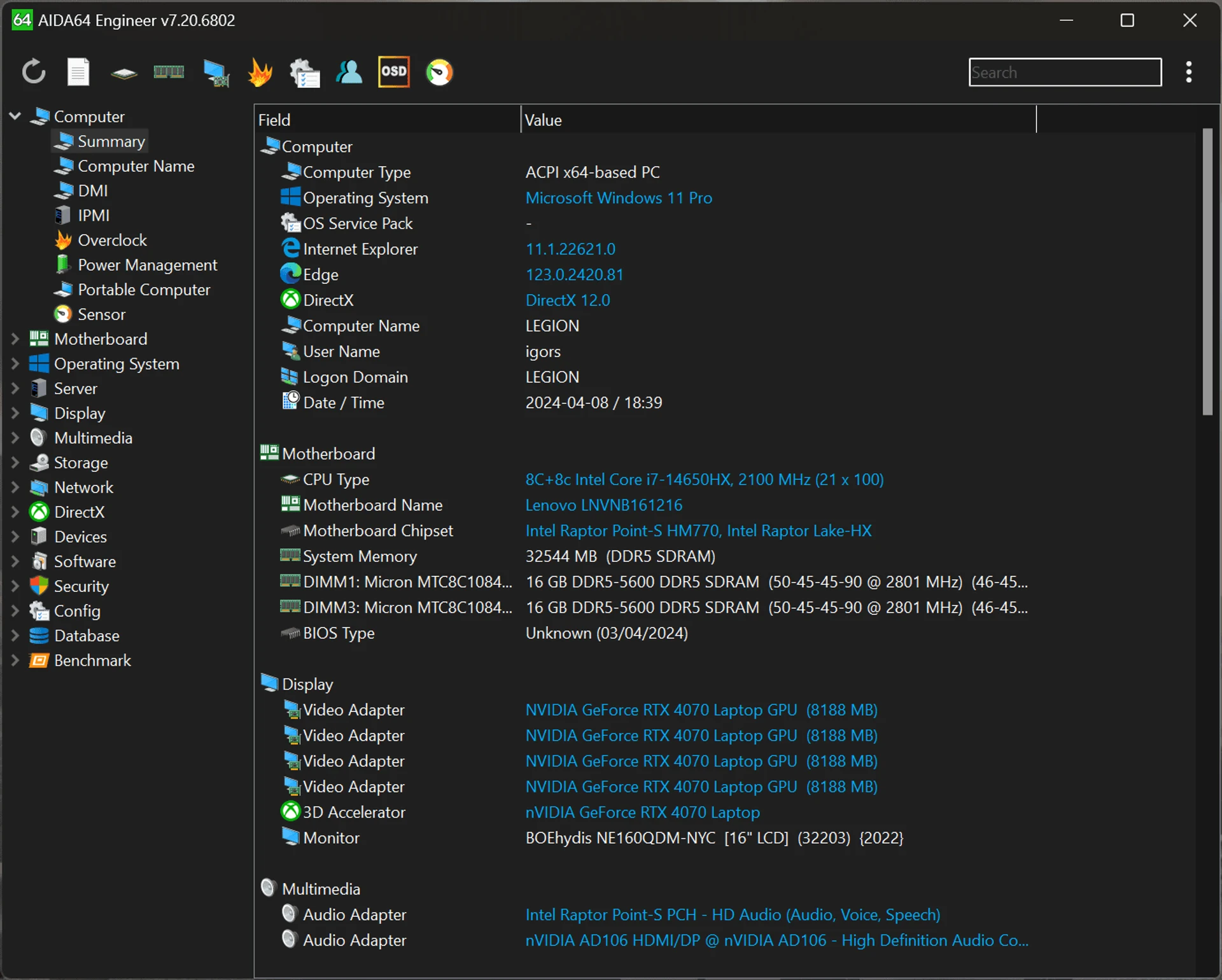Select the DirectX tree category
1222x980 pixels.
67,513
